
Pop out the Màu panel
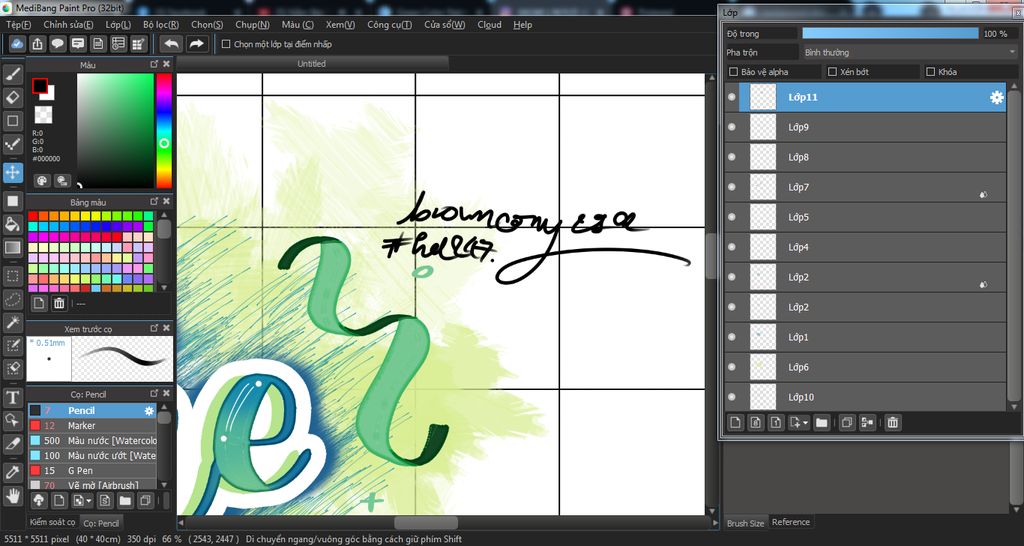(154, 64)
